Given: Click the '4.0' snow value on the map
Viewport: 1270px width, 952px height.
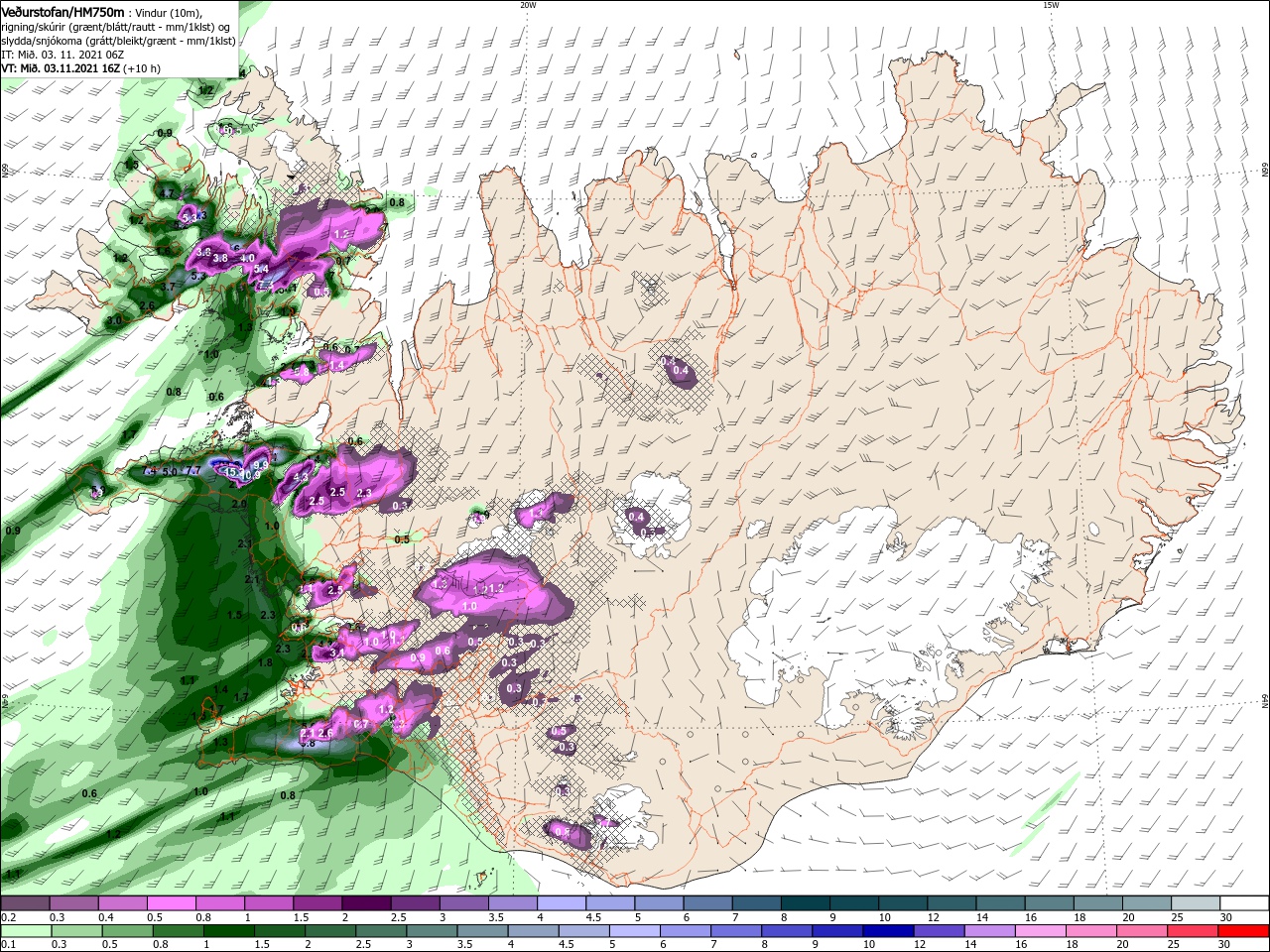Looking at the screenshot, I should (247, 258).
